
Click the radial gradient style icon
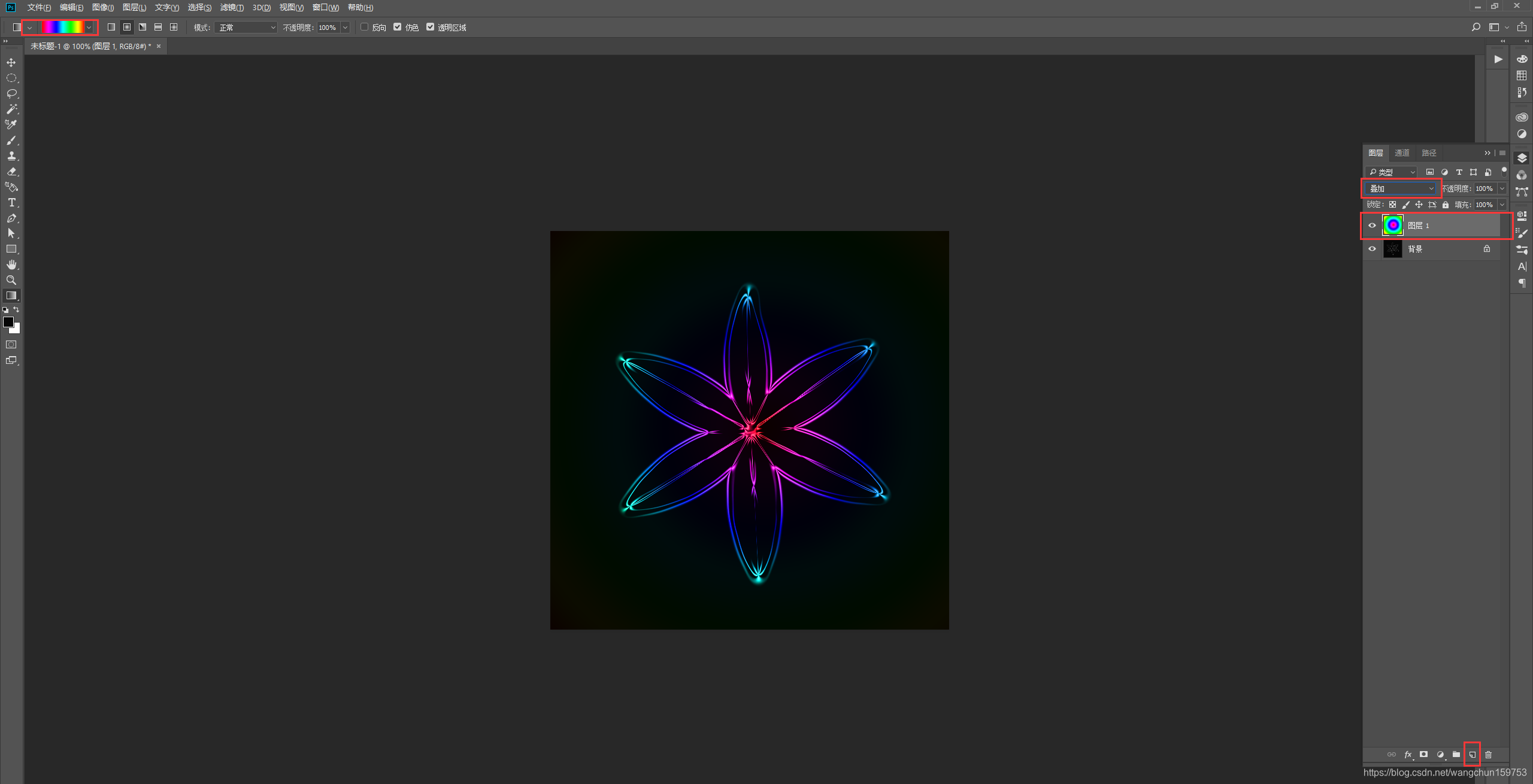pyautogui.click(x=127, y=27)
